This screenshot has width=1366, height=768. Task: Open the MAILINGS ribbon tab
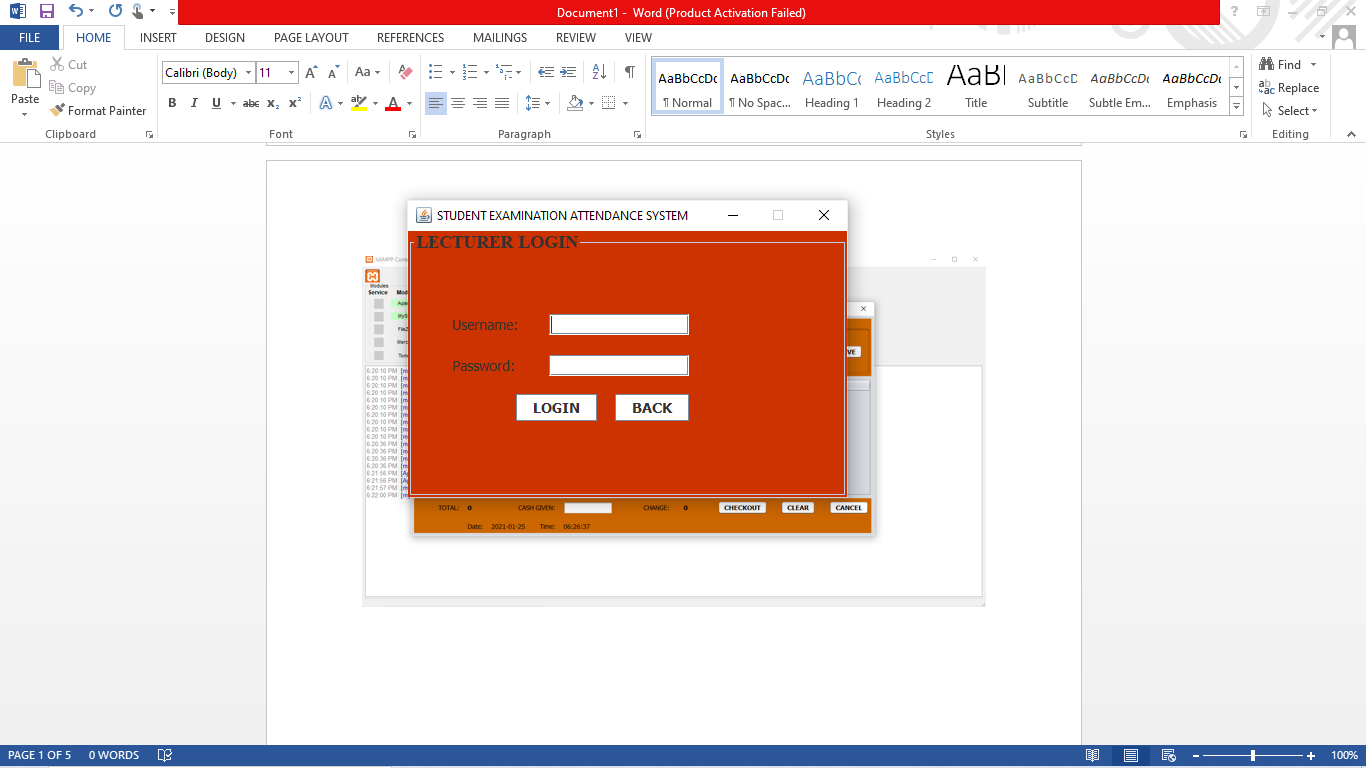click(499, 37)
